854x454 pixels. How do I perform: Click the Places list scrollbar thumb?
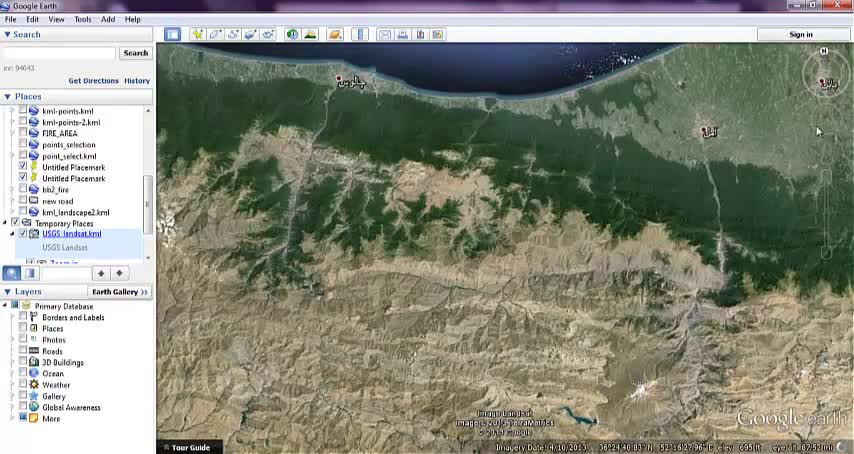147,204
